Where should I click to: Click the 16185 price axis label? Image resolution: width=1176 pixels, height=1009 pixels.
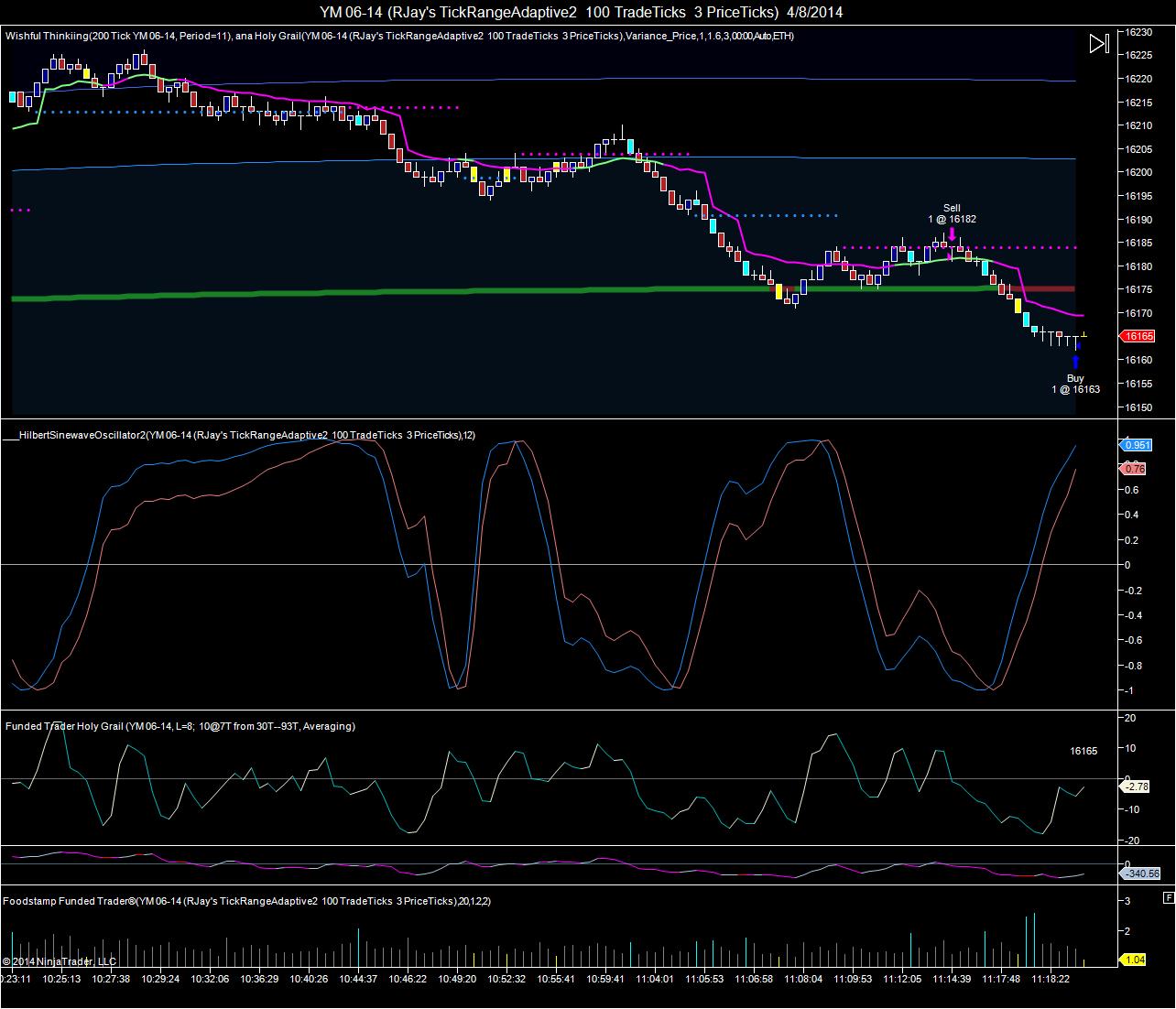1138,243
